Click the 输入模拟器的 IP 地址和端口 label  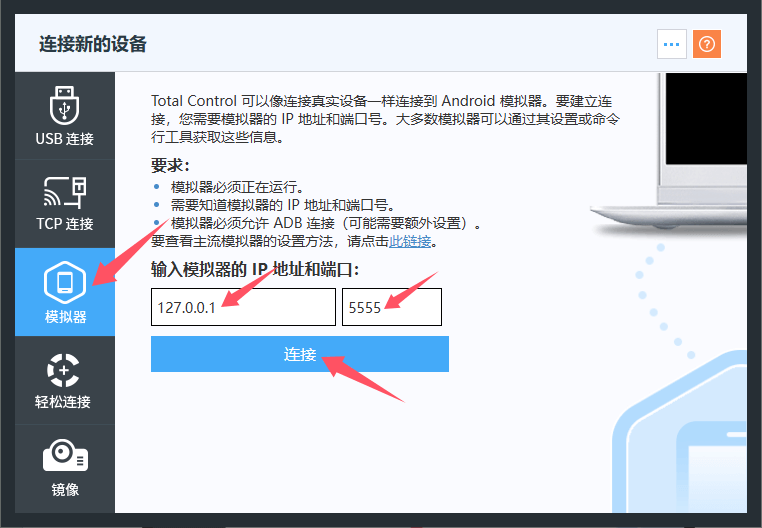255,269
